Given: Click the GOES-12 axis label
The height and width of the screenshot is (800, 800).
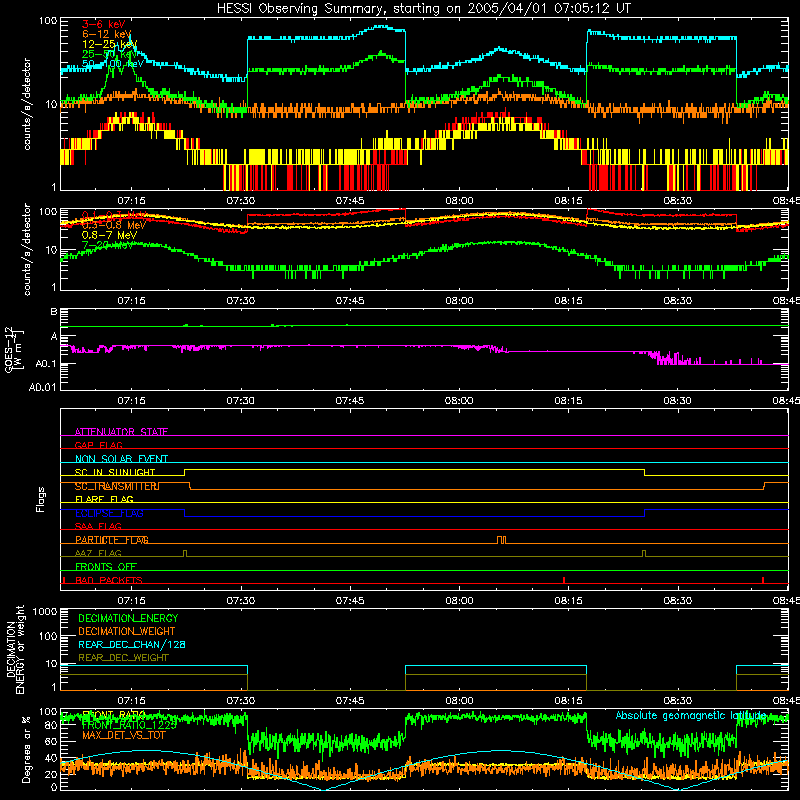Looking at the screenshot, I should pyautogui.click(x=14, y=350).
